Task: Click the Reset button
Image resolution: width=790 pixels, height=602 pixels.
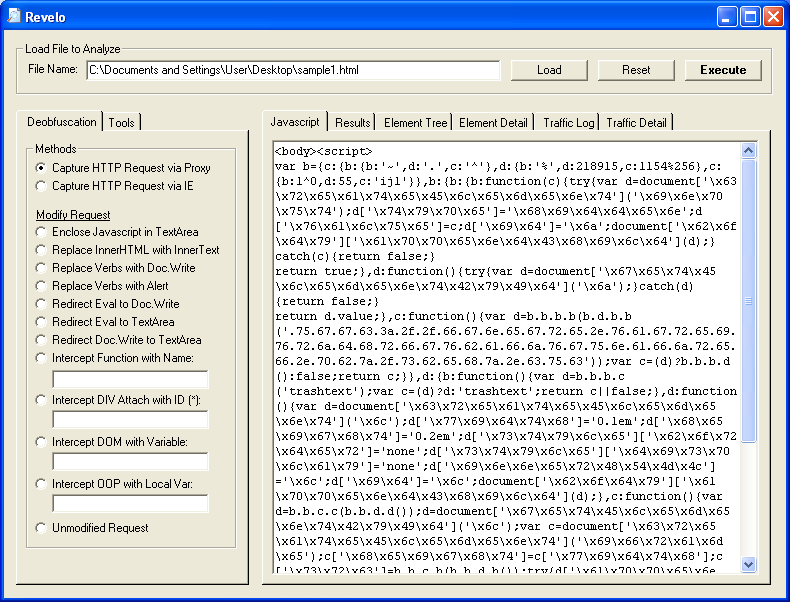Action: pyautogui.click(x=636, y=70)
